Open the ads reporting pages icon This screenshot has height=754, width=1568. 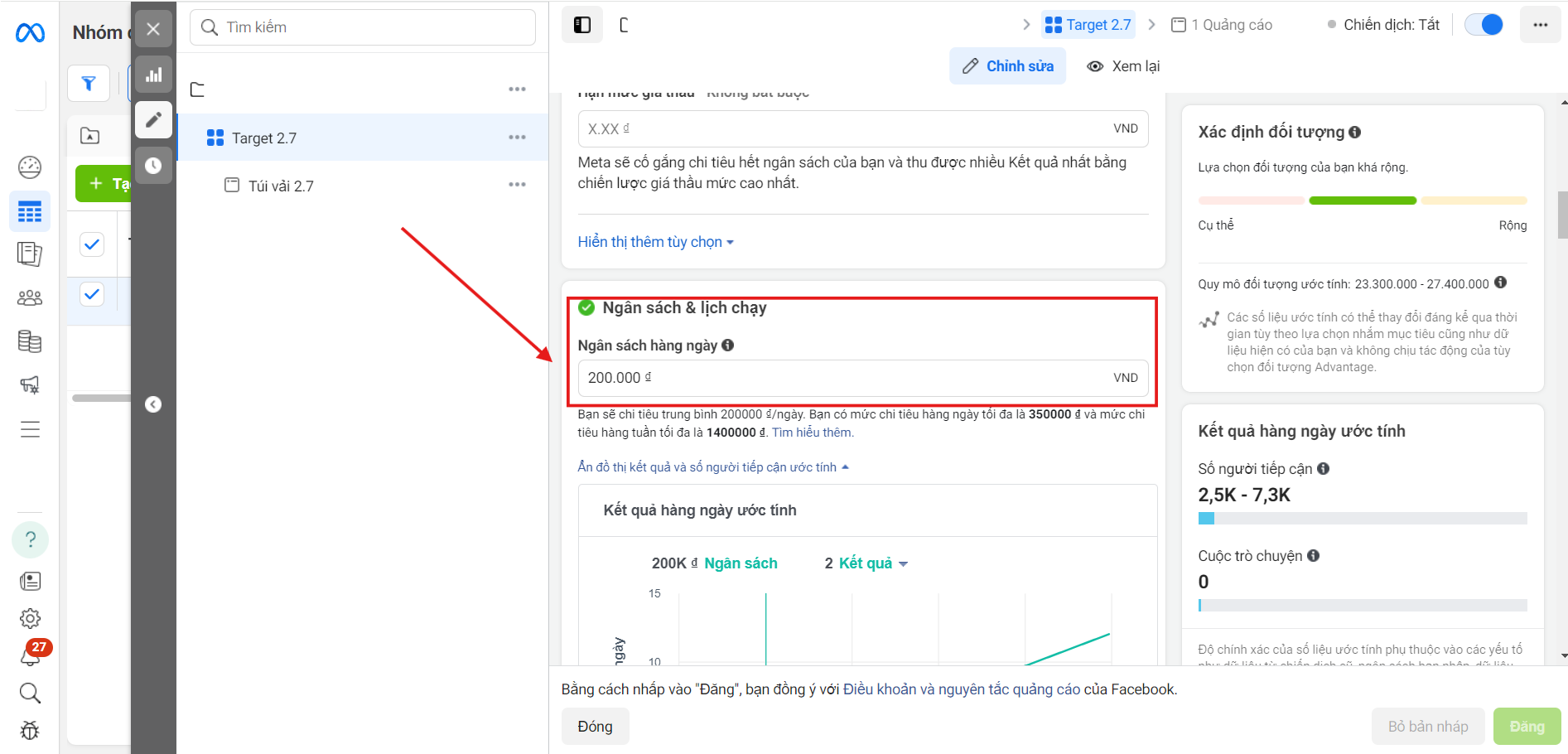point(30,254)
